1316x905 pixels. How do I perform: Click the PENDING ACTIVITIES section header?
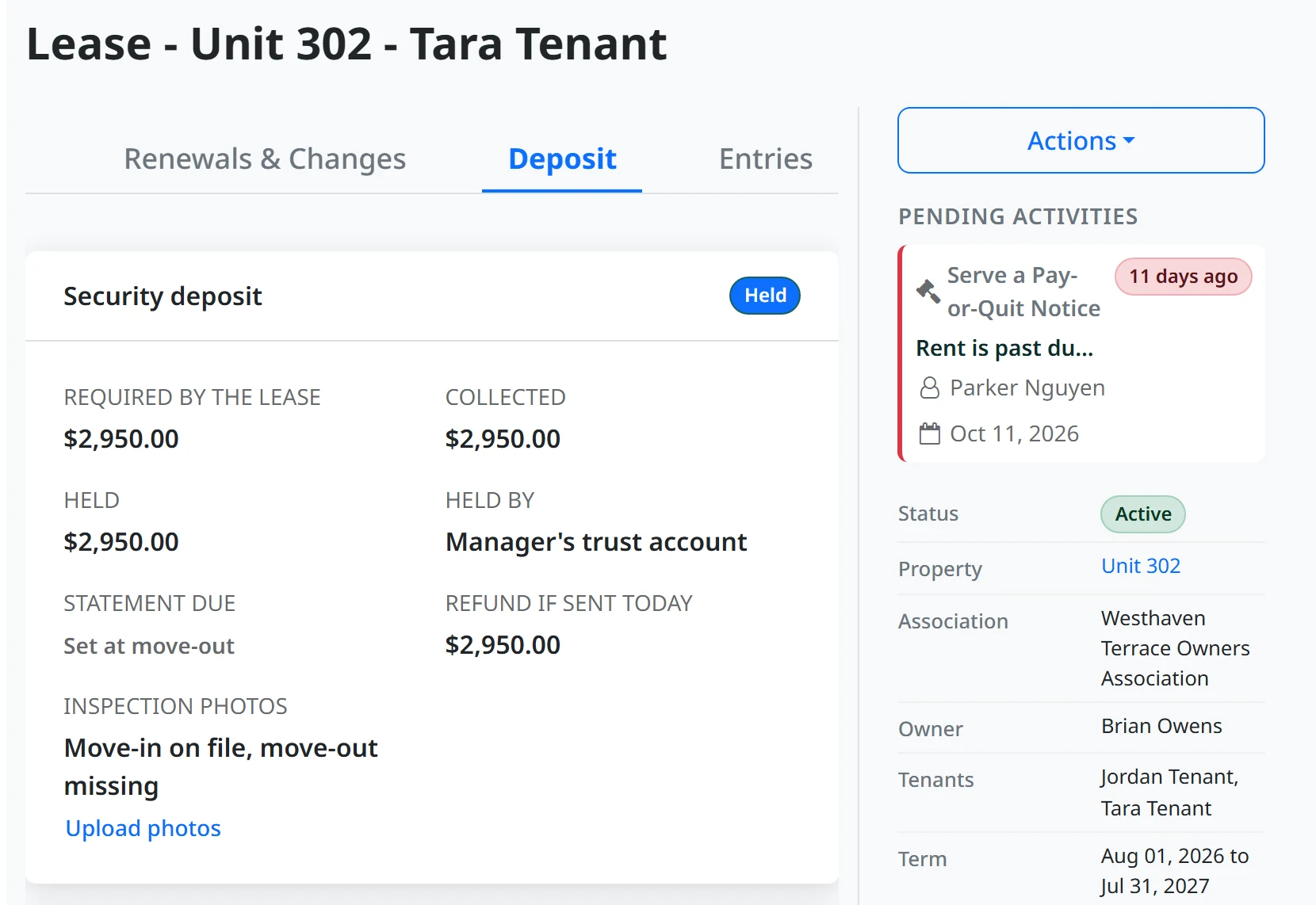(x=1018, y=216)
